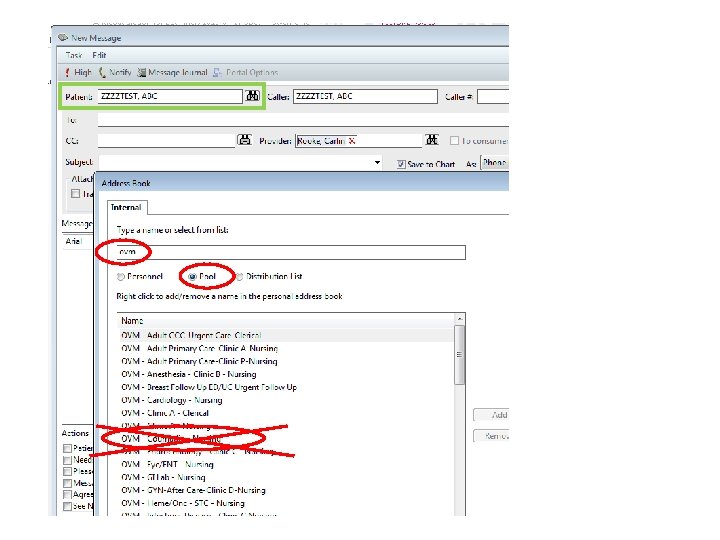The image size is (720, 540).
Task: Toggle the Save to Chart checkbox
Action: pyautogui.click(x=401, y=164)
